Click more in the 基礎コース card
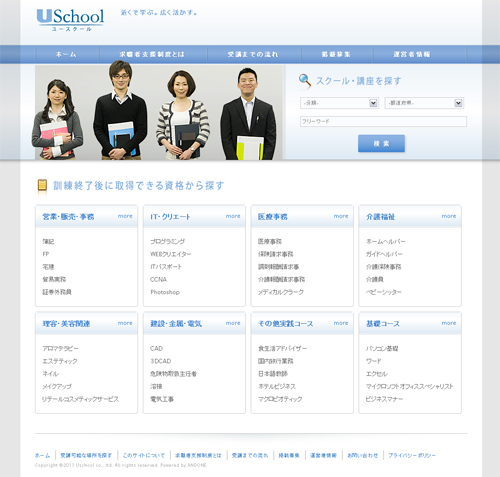500x477 pixels. (449, 323)
